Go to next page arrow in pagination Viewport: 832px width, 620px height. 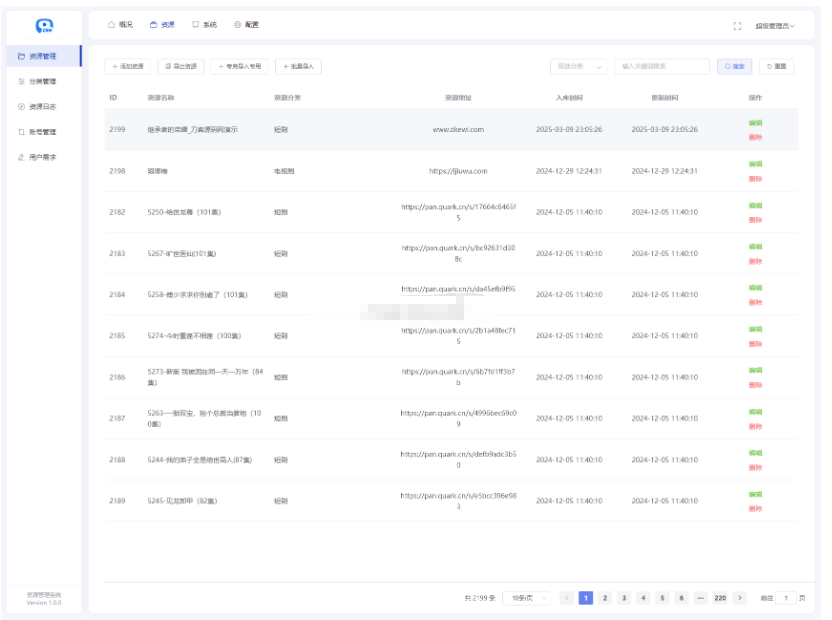740,597
